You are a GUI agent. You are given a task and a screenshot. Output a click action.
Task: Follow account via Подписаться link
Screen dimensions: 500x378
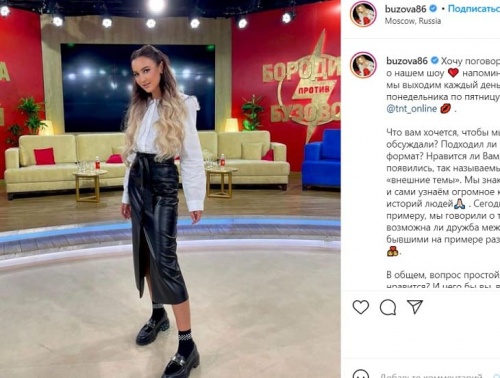pyautogui.click(x=474, y=9)
